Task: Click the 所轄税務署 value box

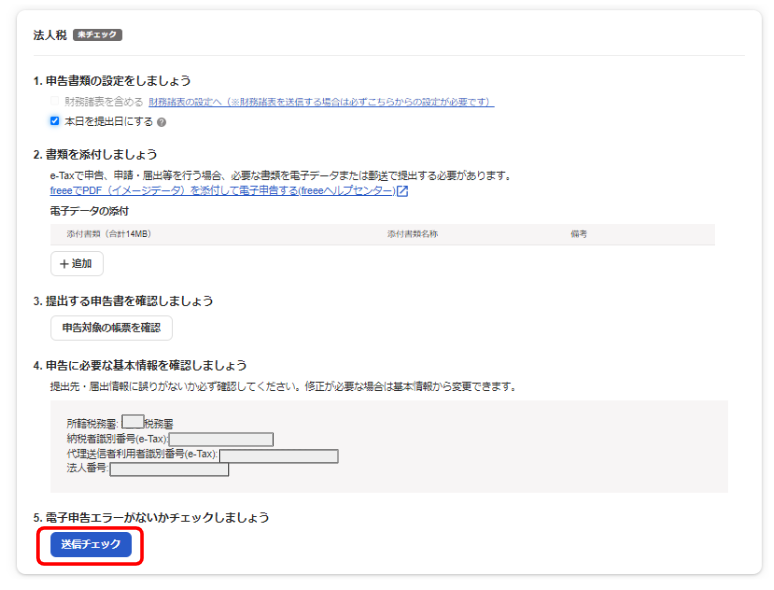Action: (133, 422)
